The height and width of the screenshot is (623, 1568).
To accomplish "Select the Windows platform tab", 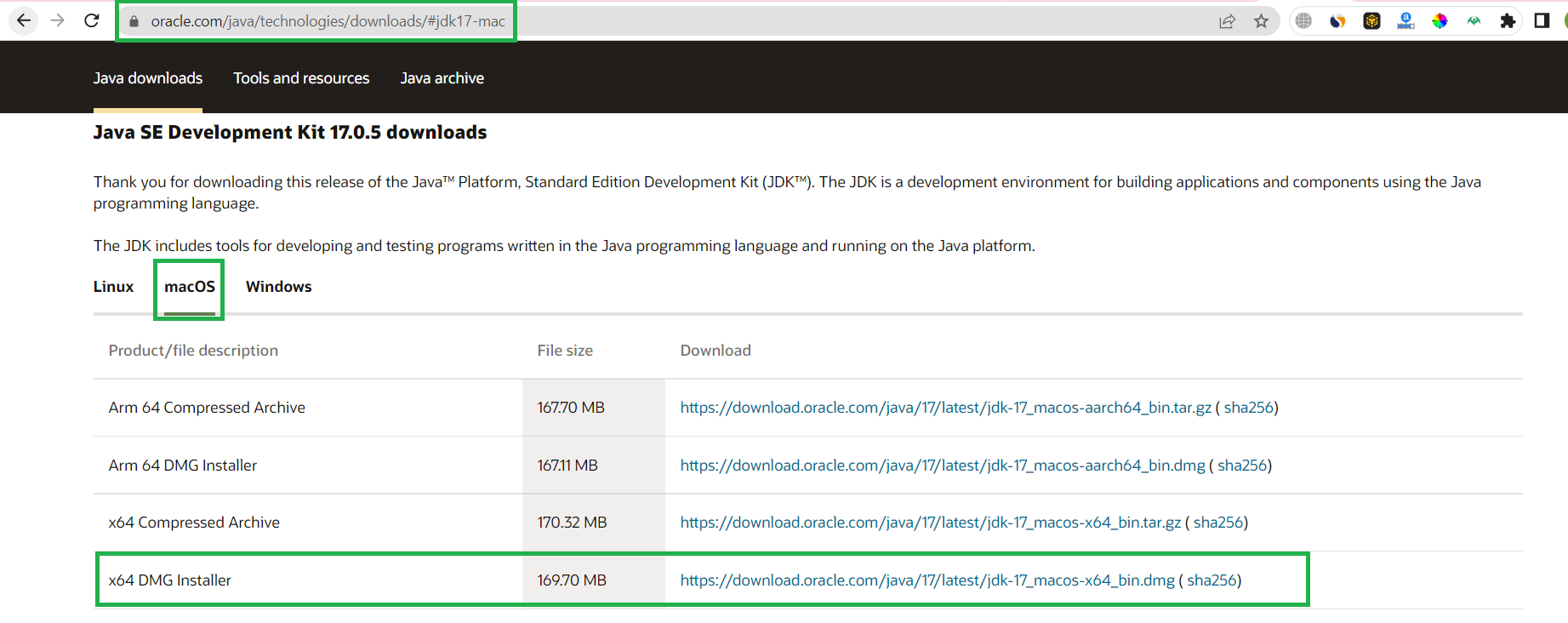I will click(279, 287).
